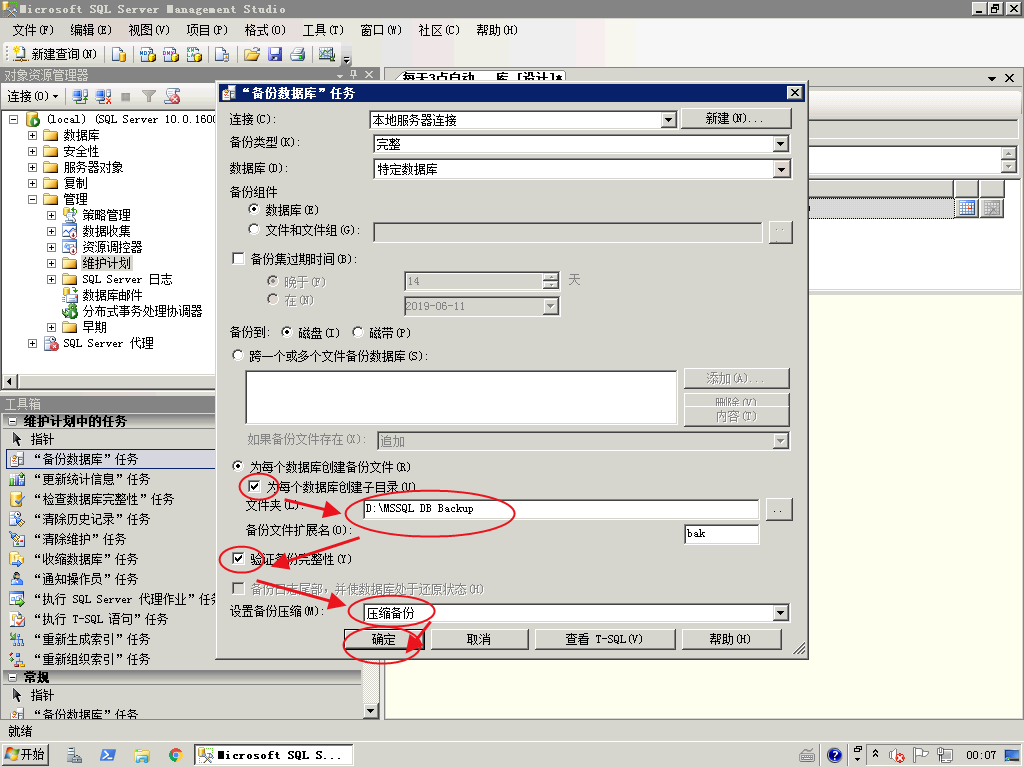
Task: Collapse the 维护计划中的任务 toolbox section
Action: coord(12,421)
